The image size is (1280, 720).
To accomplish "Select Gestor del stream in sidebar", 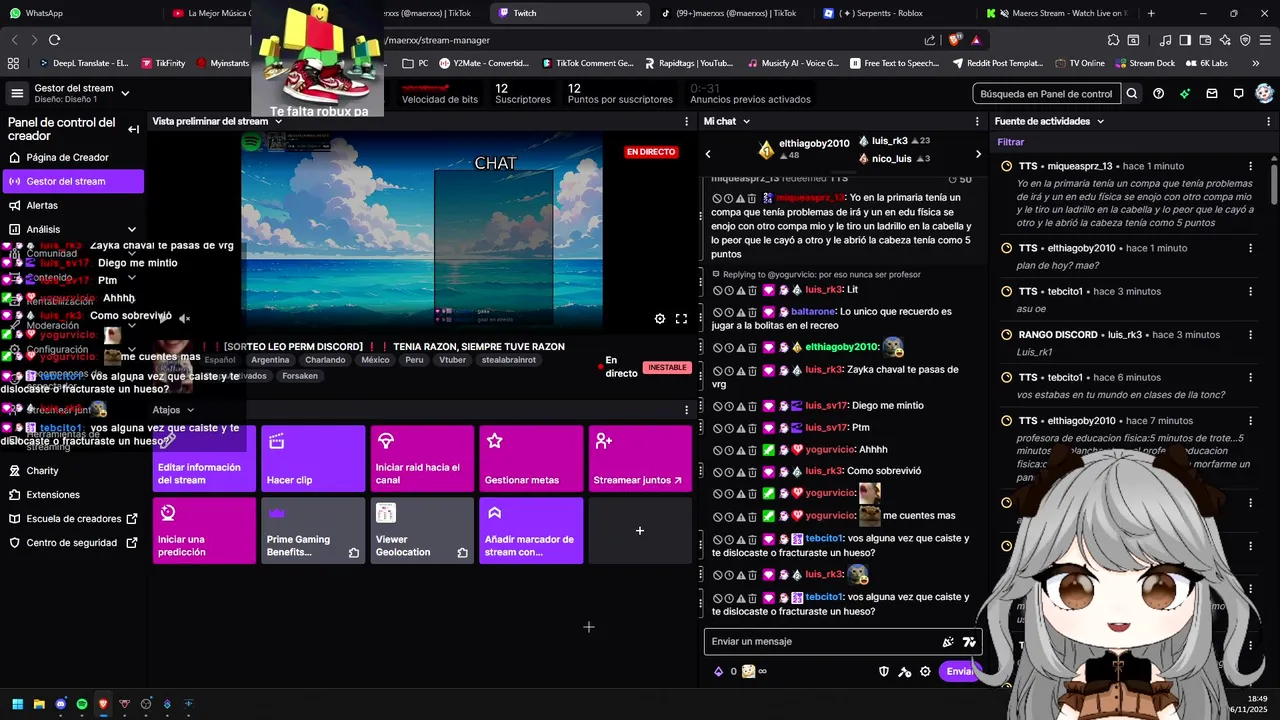I will (73, 181).
